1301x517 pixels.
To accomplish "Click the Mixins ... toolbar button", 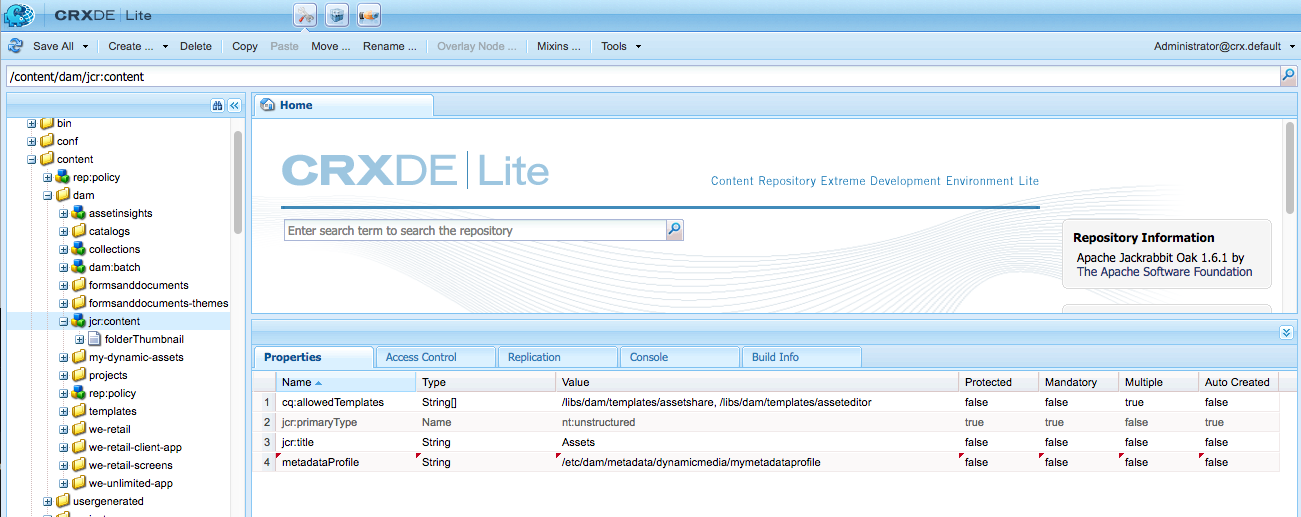I will (558, 46).
